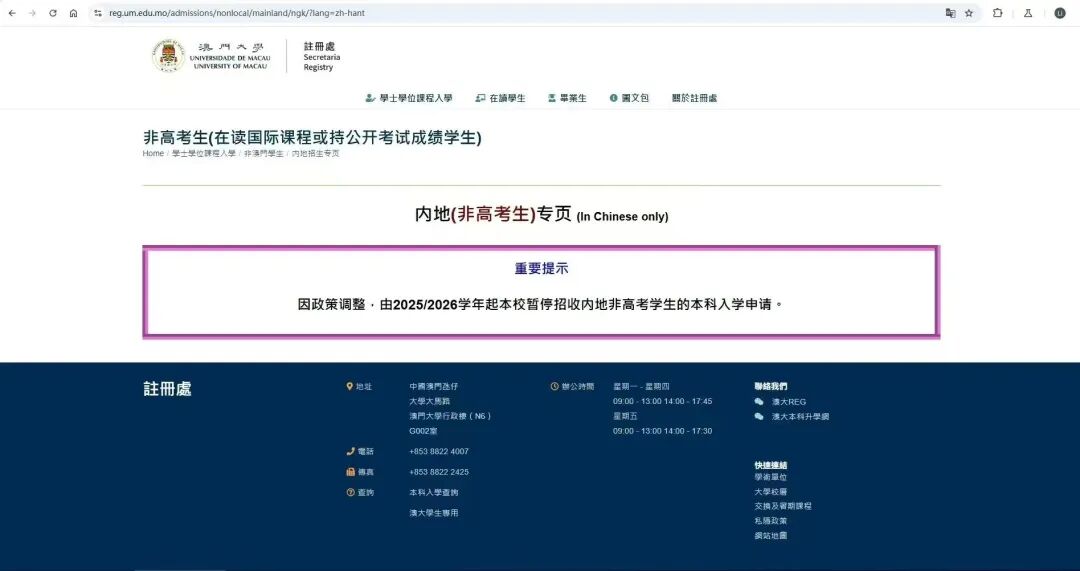This screenshot has width=1080, height=571.
Task: Click the page title 非高考生(在读国际课程...)
Action: pyautogui.click(x=312, y=138)
